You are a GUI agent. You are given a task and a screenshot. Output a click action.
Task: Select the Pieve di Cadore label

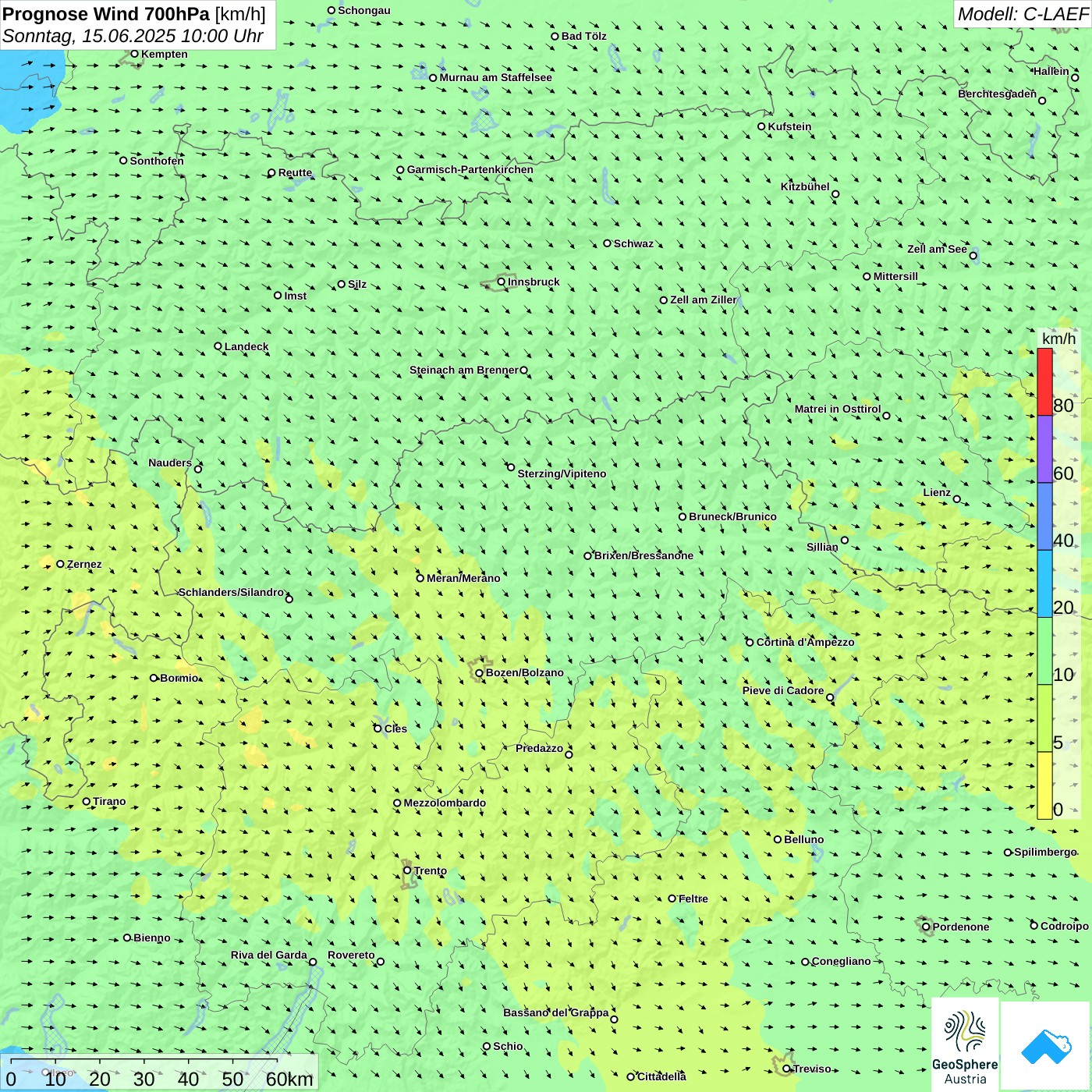point(783,690)
